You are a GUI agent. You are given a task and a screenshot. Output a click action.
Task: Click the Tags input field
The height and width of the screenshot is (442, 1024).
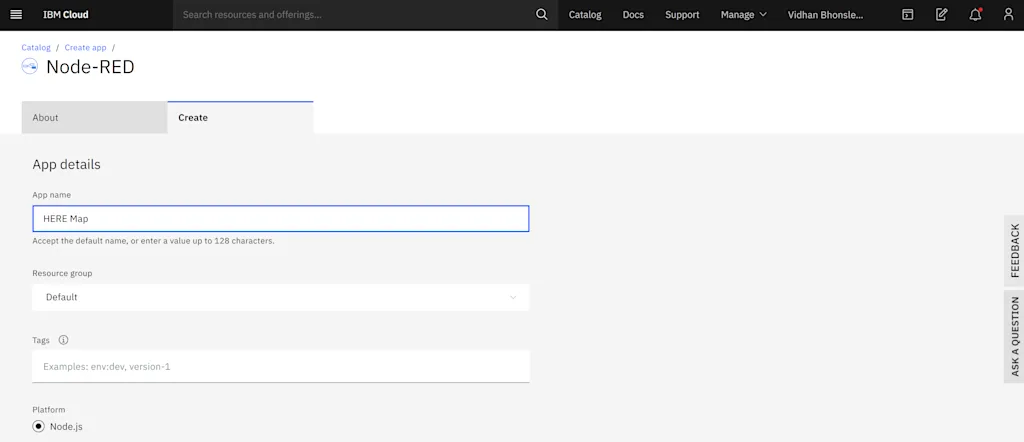281,366
